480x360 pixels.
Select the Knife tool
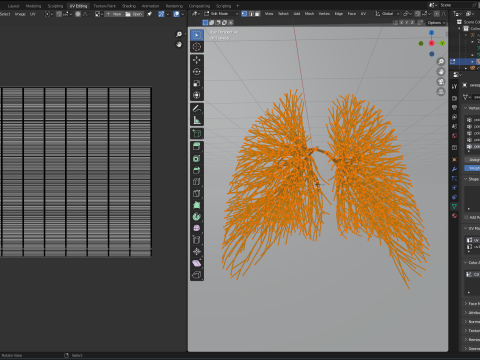click(197, 193)
